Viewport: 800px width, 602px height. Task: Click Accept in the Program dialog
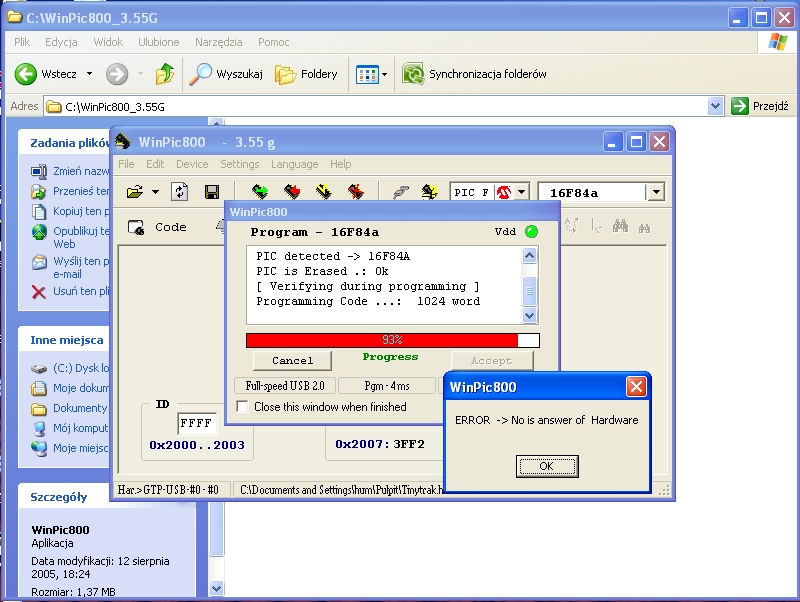point(491,361)
